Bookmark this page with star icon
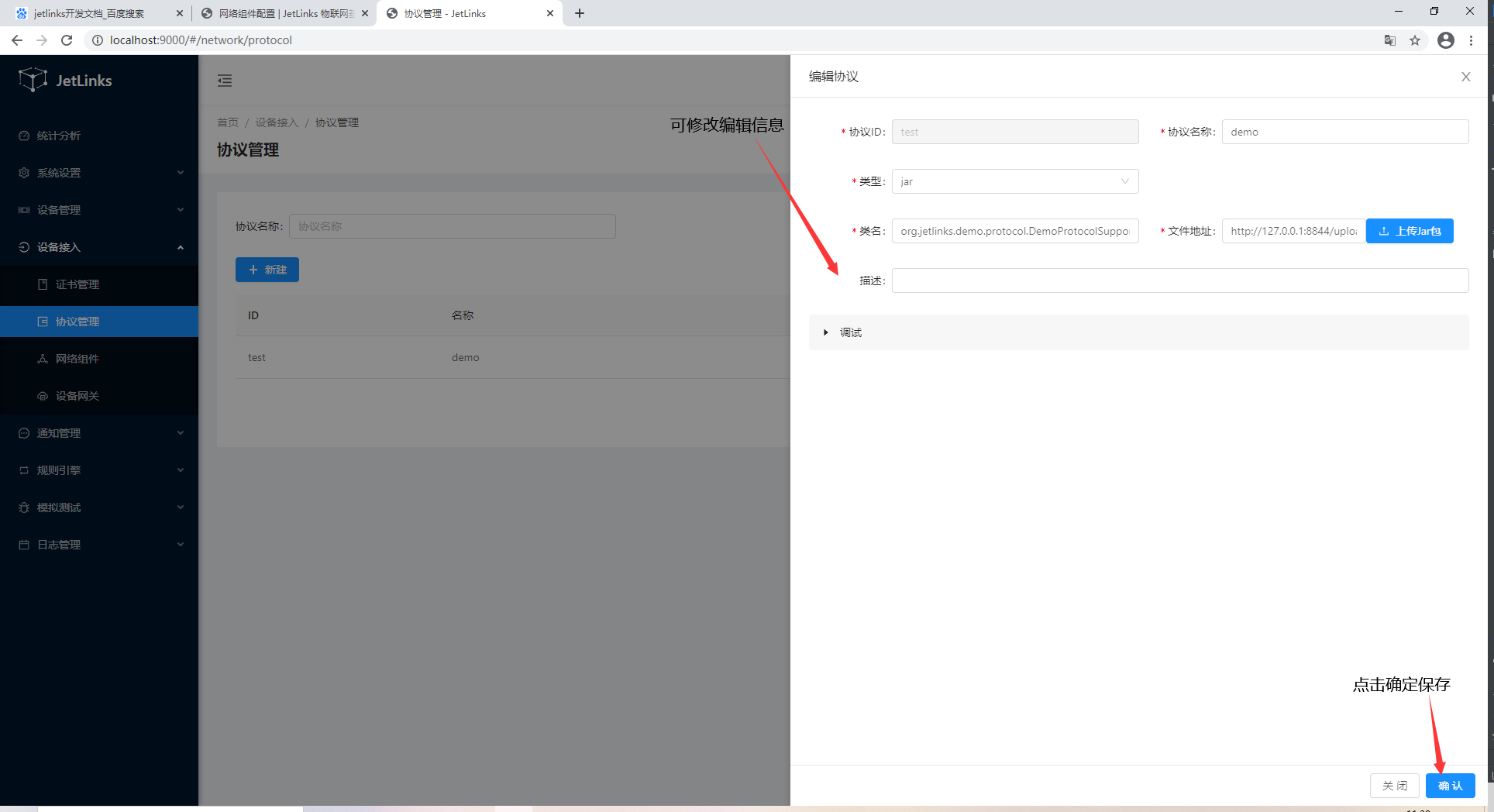The height and width of the screenshot is (812, 1494). click(1415, 40)
